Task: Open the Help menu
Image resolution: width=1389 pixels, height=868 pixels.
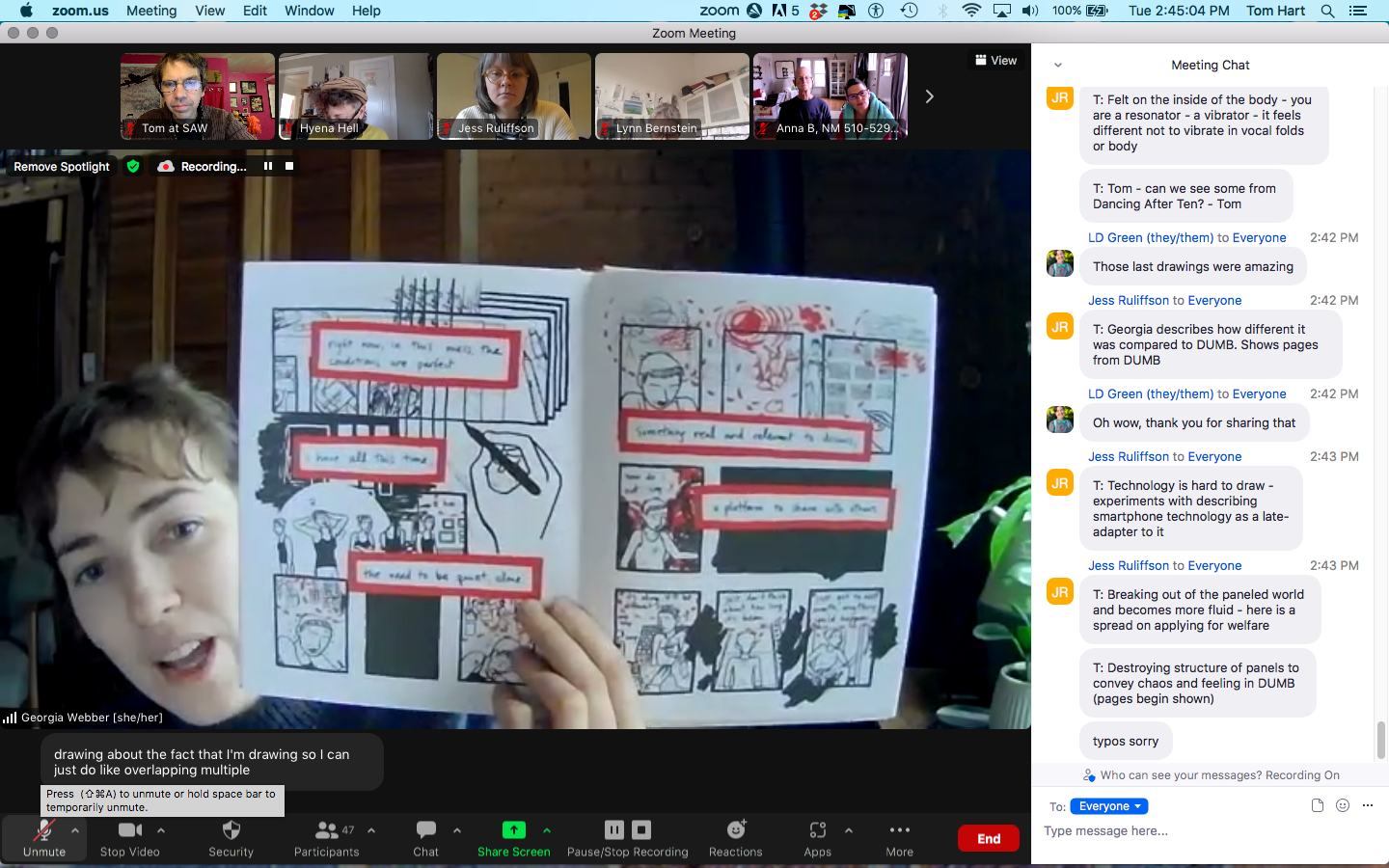Action: 366,11
